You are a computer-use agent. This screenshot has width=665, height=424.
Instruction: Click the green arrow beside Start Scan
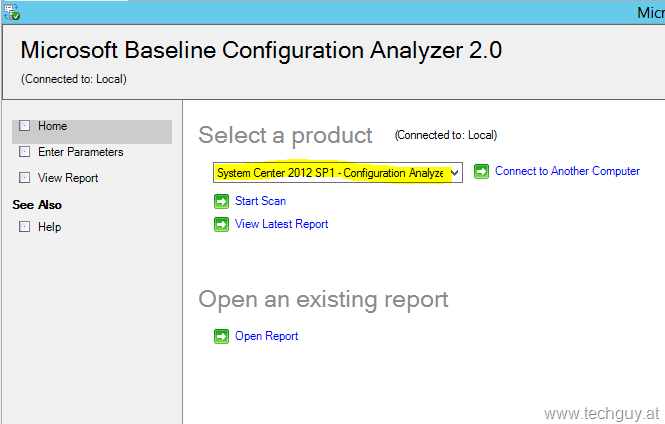(x=221, y=201)
